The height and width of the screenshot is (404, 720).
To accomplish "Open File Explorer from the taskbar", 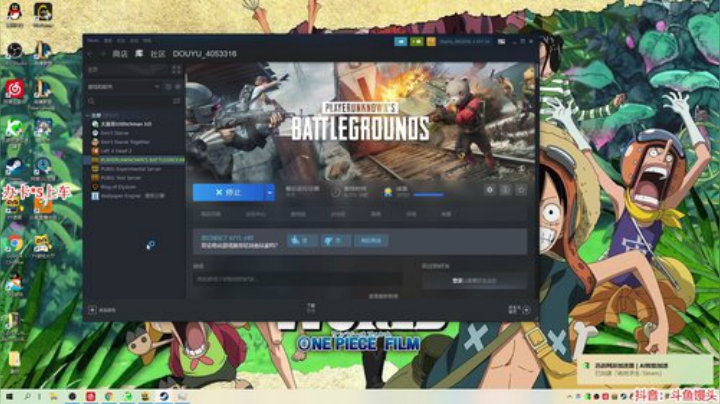I will pos(53,396).
